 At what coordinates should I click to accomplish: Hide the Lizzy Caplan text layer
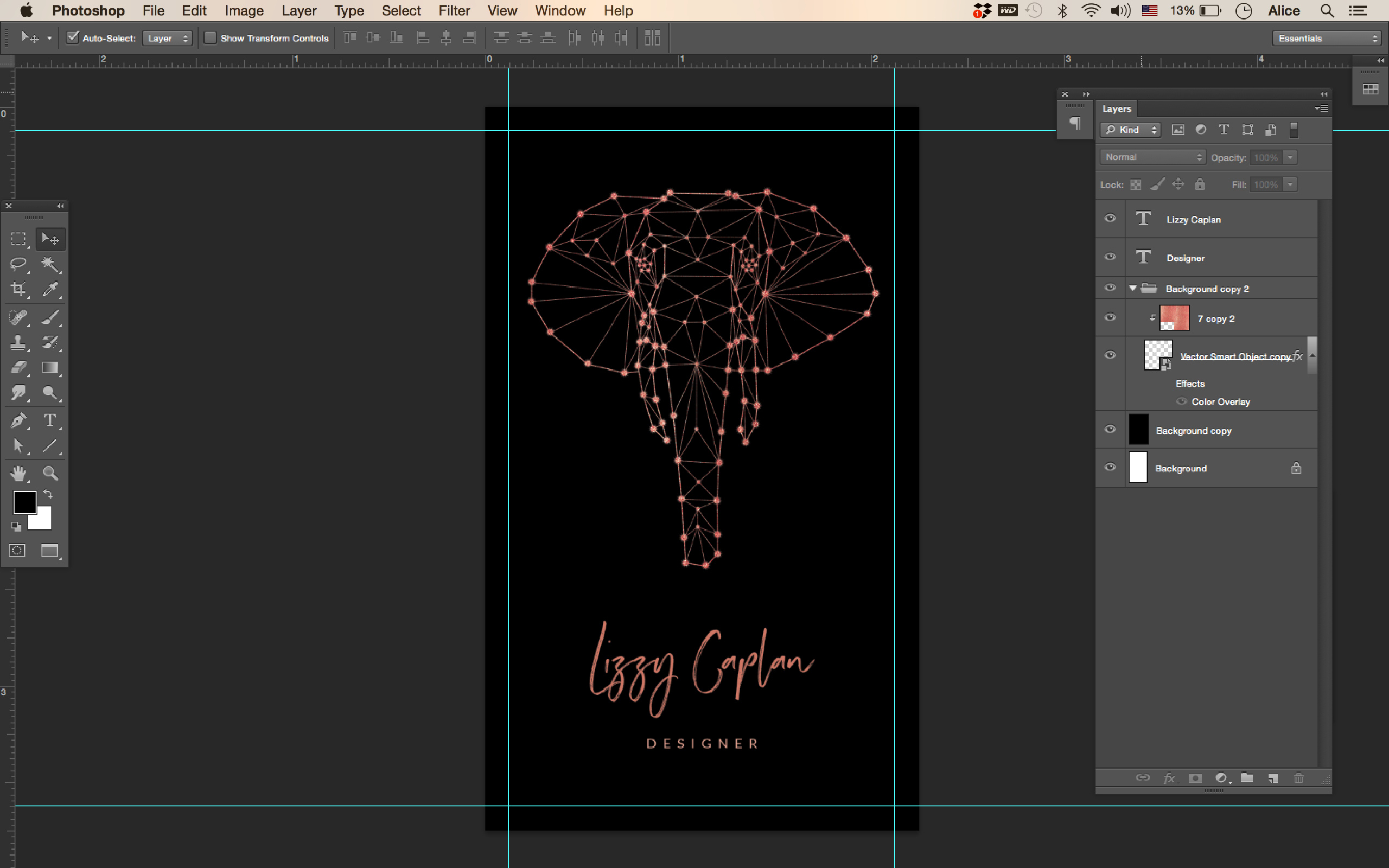pos(1110,219)
